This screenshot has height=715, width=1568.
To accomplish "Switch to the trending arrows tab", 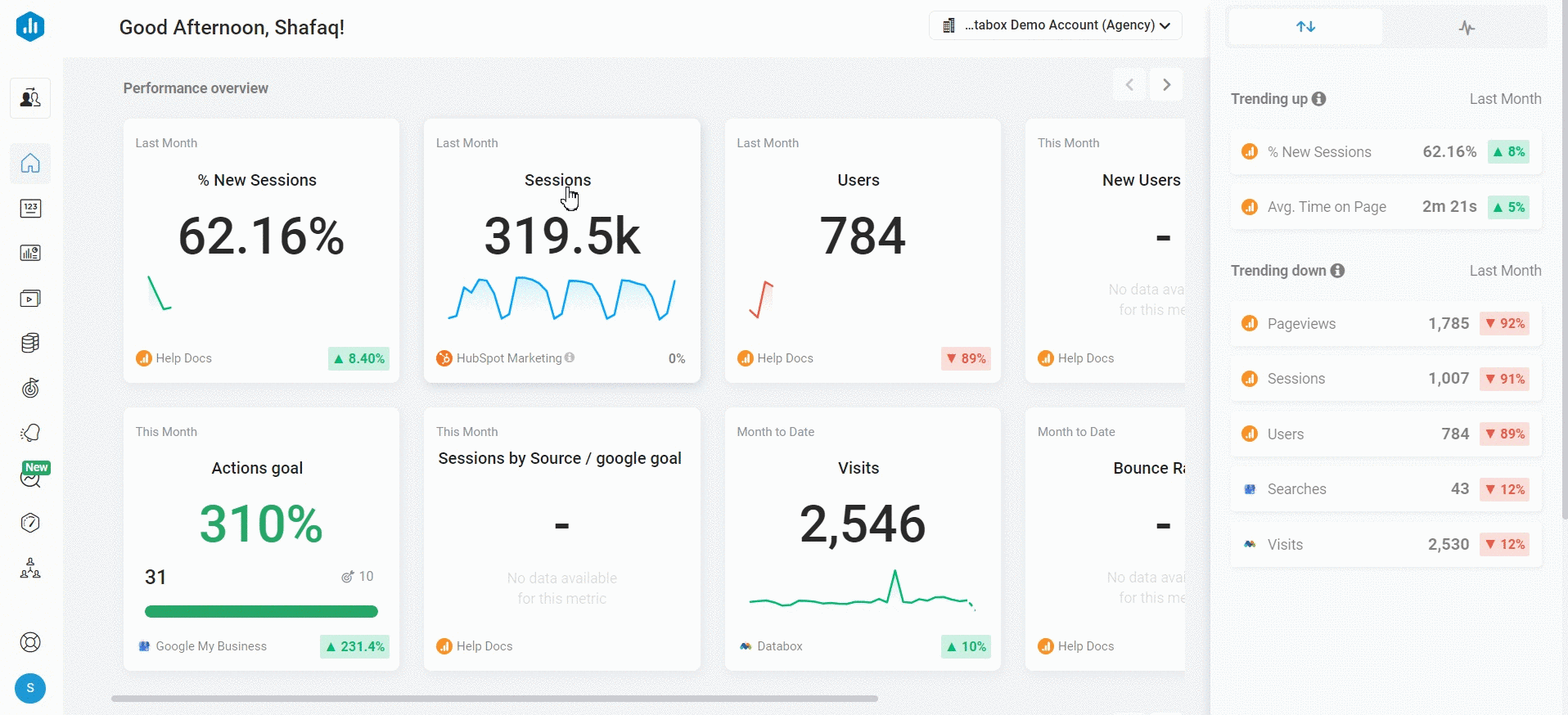I will tap(1305, 27).
